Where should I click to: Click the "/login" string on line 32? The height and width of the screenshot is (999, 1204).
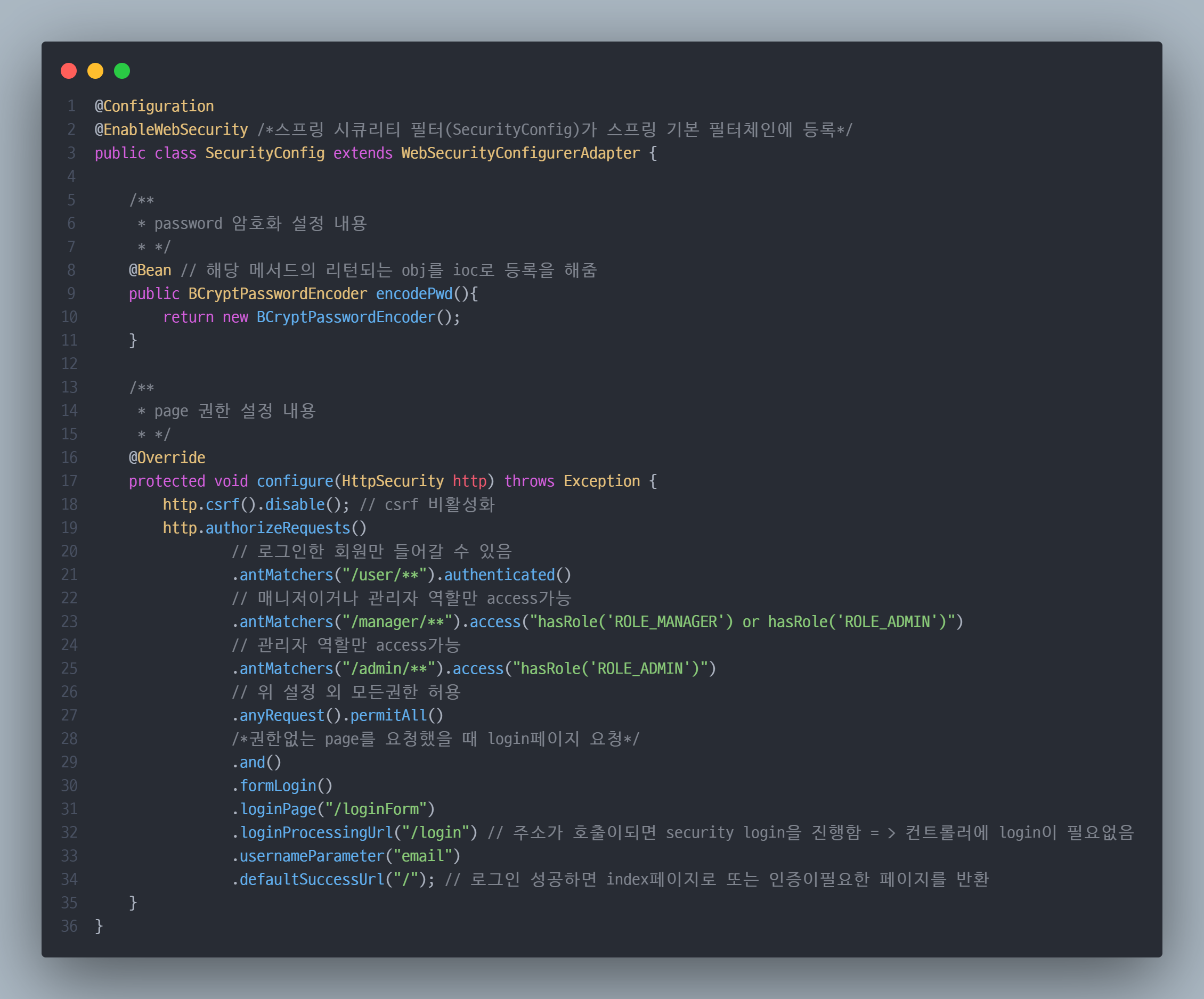click(x=436, y=833)
